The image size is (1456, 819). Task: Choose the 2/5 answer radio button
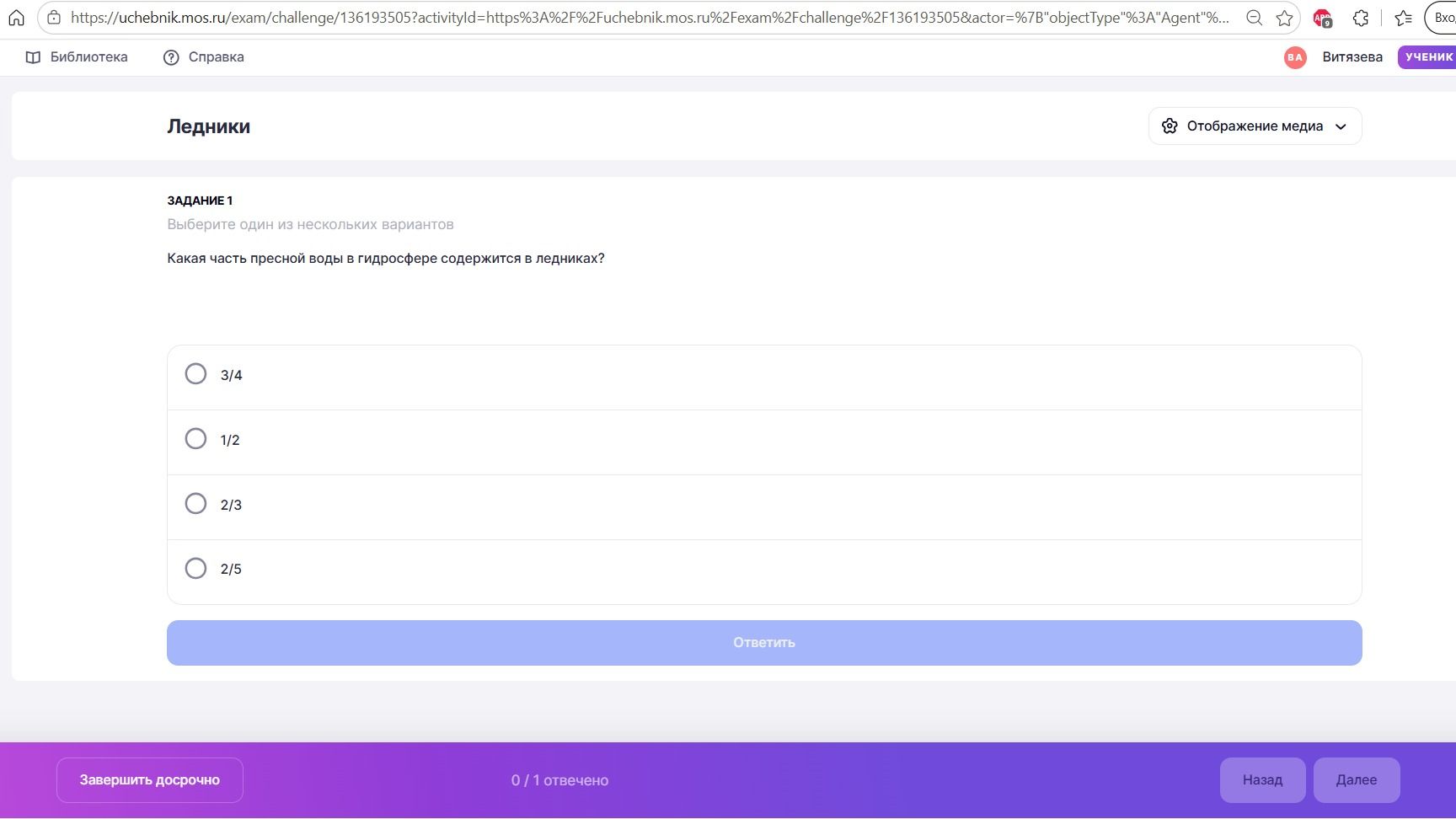click(x=195, y=569)
